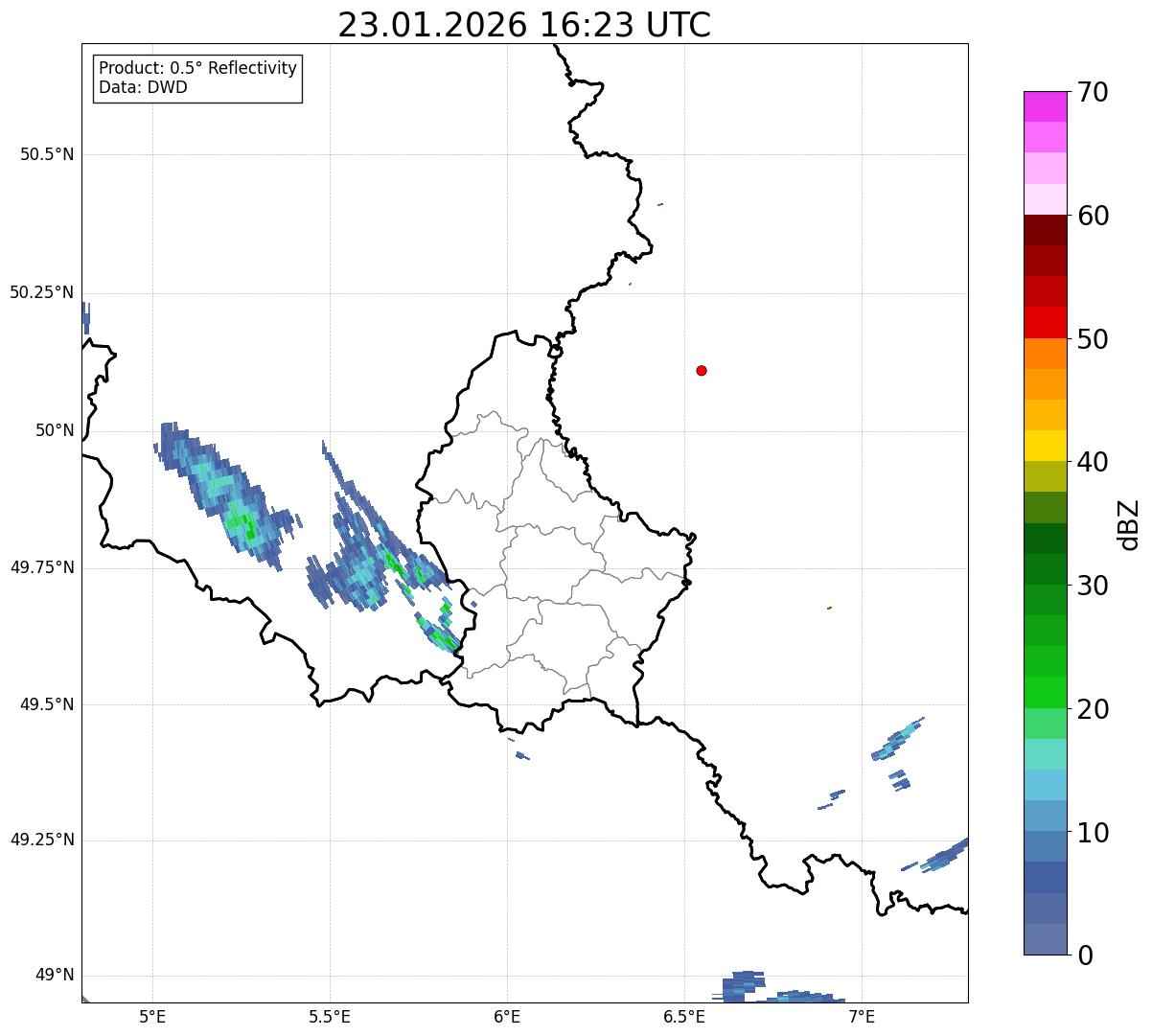
Task: Select the 30 tick on the colorbar
Action: coord(1093,586)
